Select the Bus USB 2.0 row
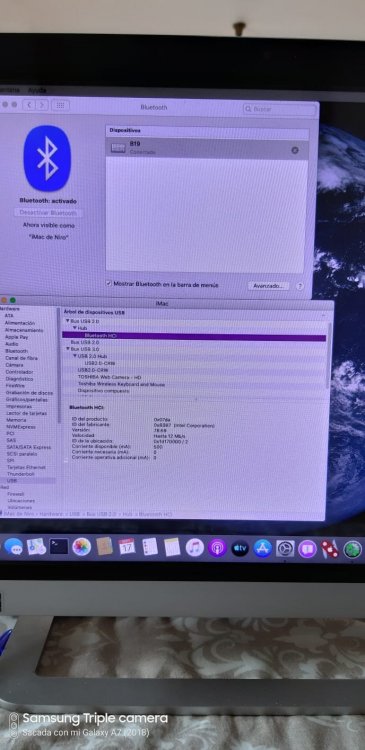Image resolution: width=365 pixels, height=750 pixels. click(194, 342)
